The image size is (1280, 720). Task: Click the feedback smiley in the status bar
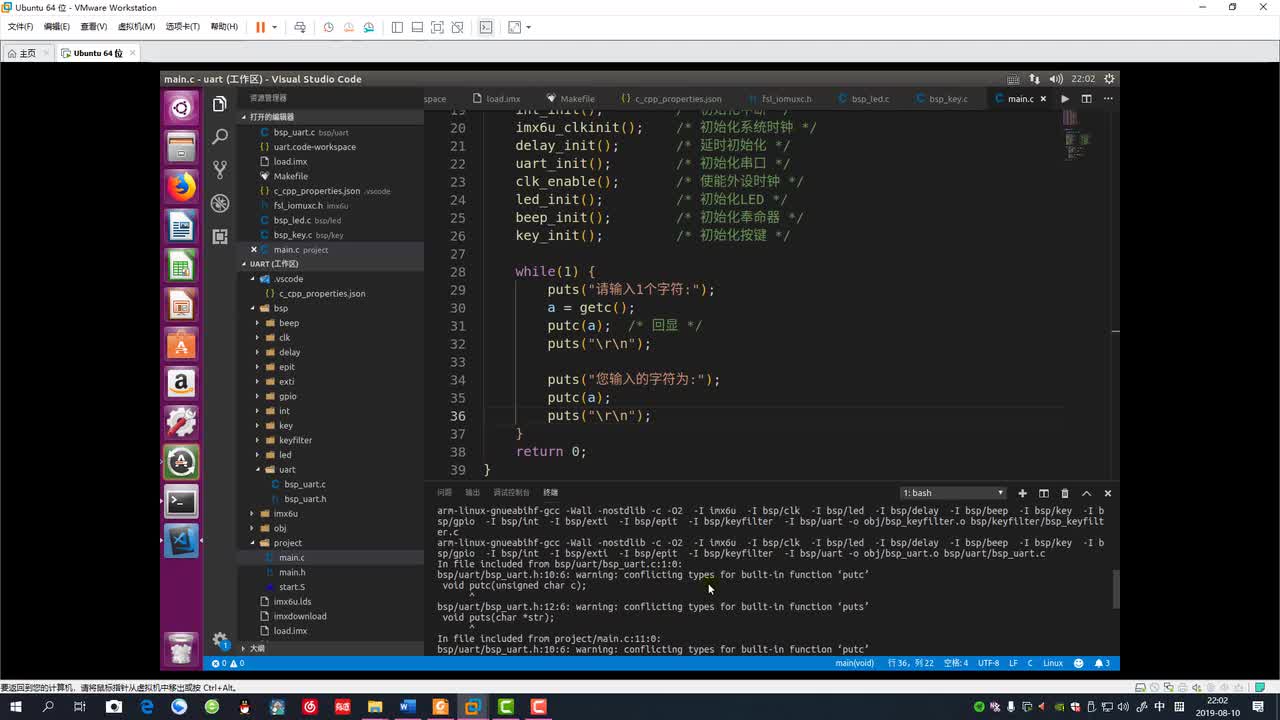coord(1078,663)
